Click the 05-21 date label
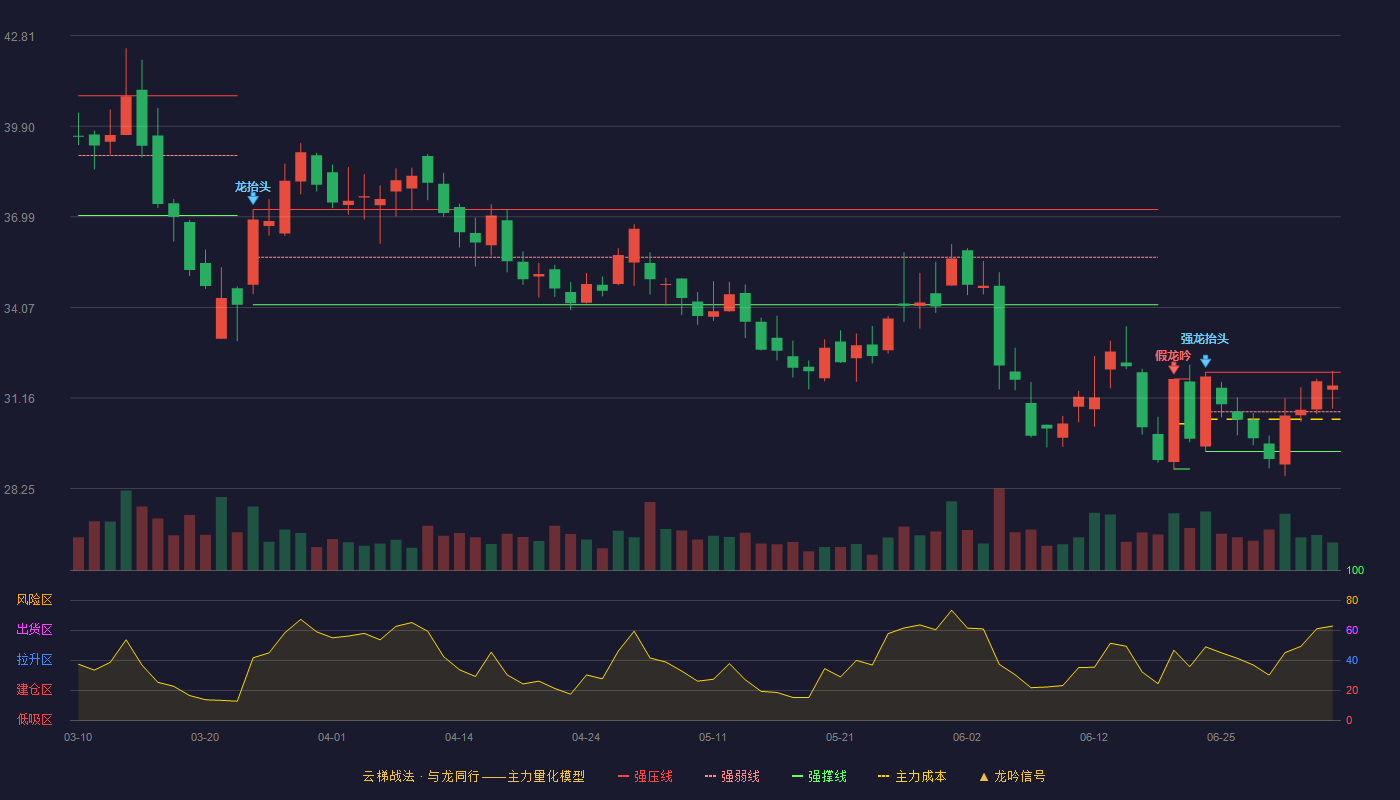Screen dimensions: 1400x800 (840, 737)
